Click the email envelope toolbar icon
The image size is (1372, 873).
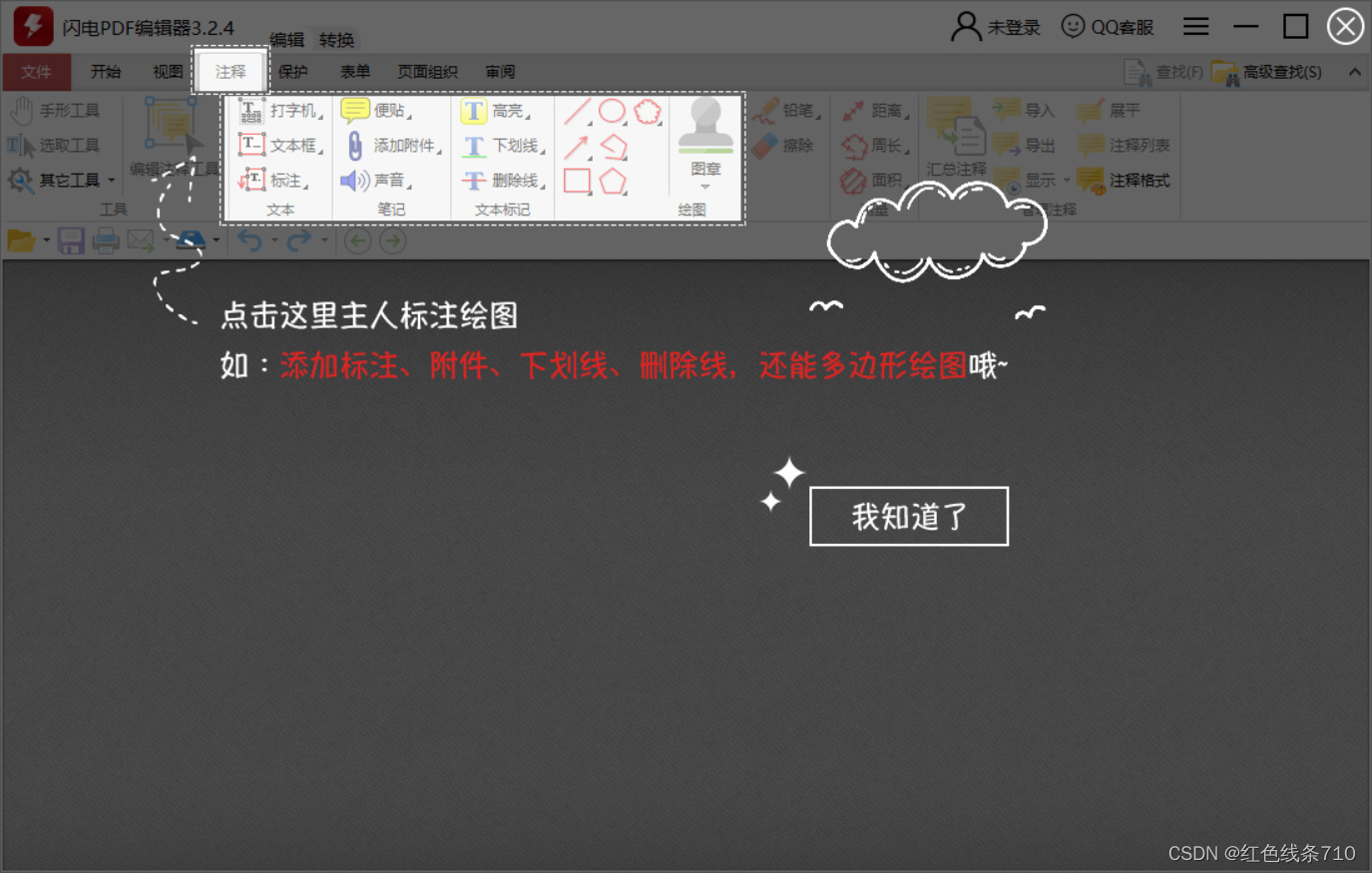(x=141, y=240)
